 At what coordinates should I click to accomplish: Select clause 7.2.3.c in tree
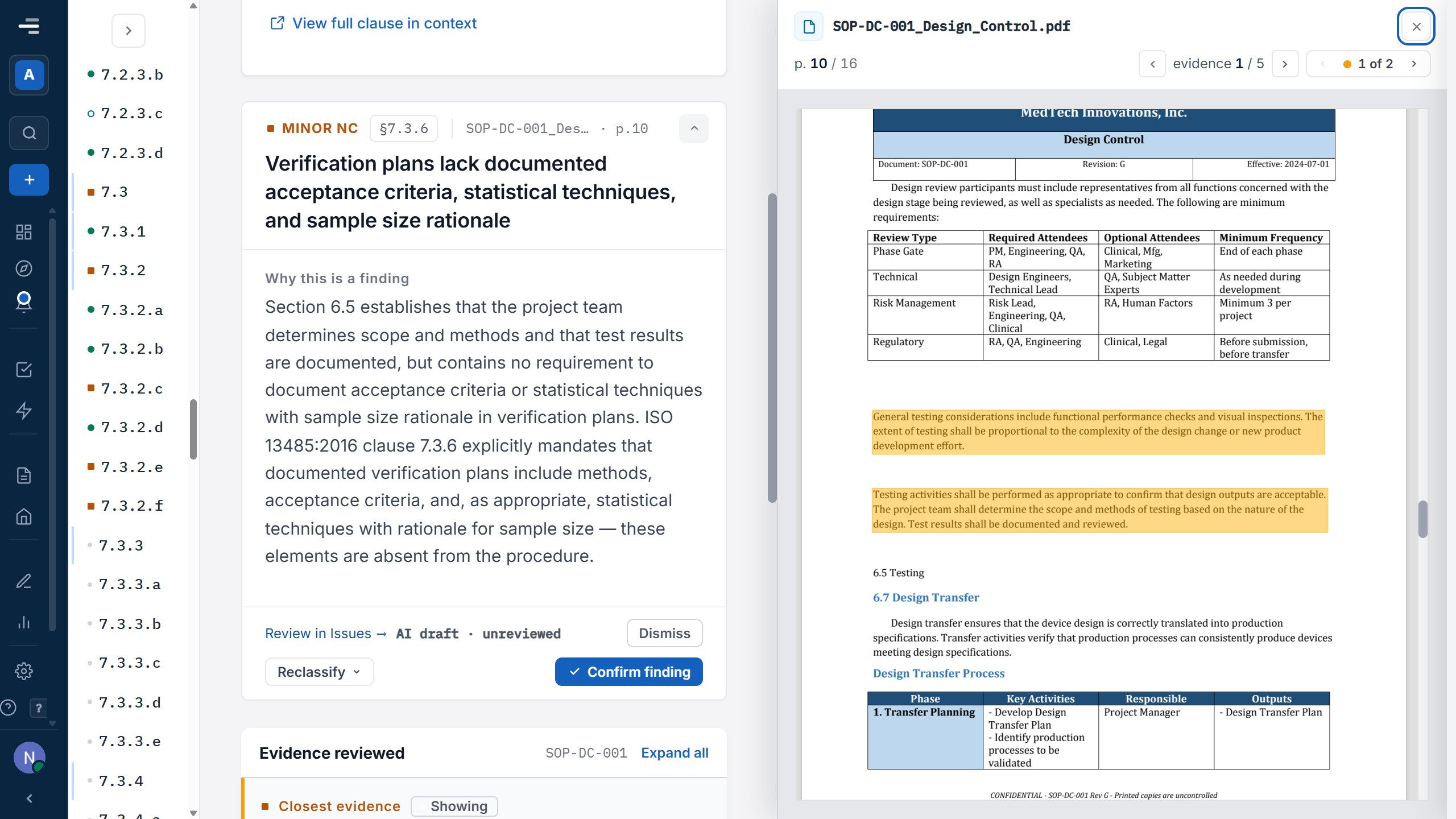126,113
